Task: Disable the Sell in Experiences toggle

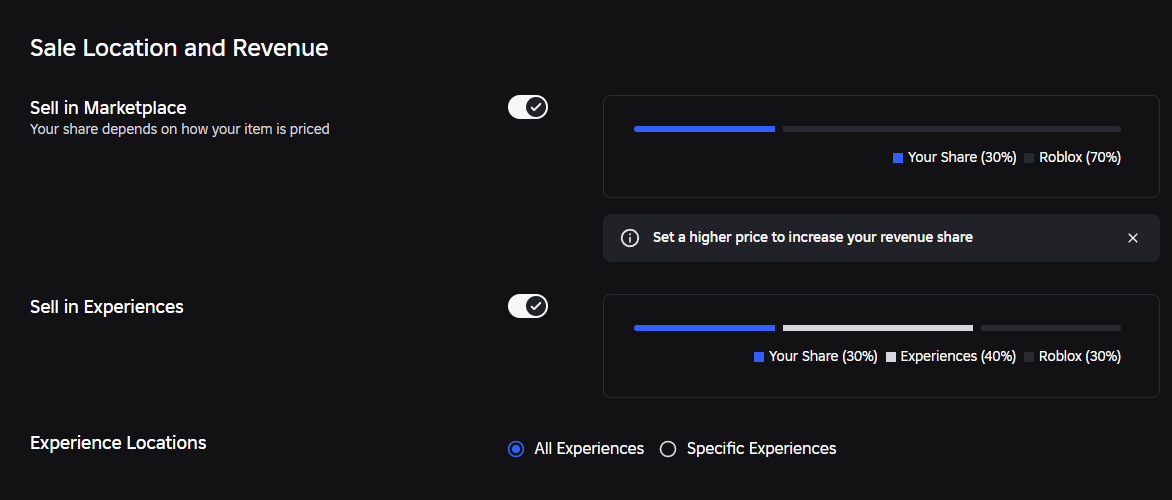Action: 528,306
